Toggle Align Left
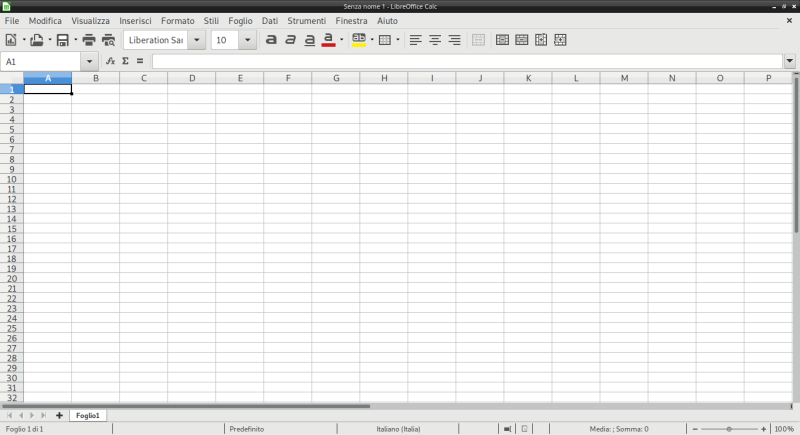The height and width of the screenshot is (435, 800). (x=415, y=40)
